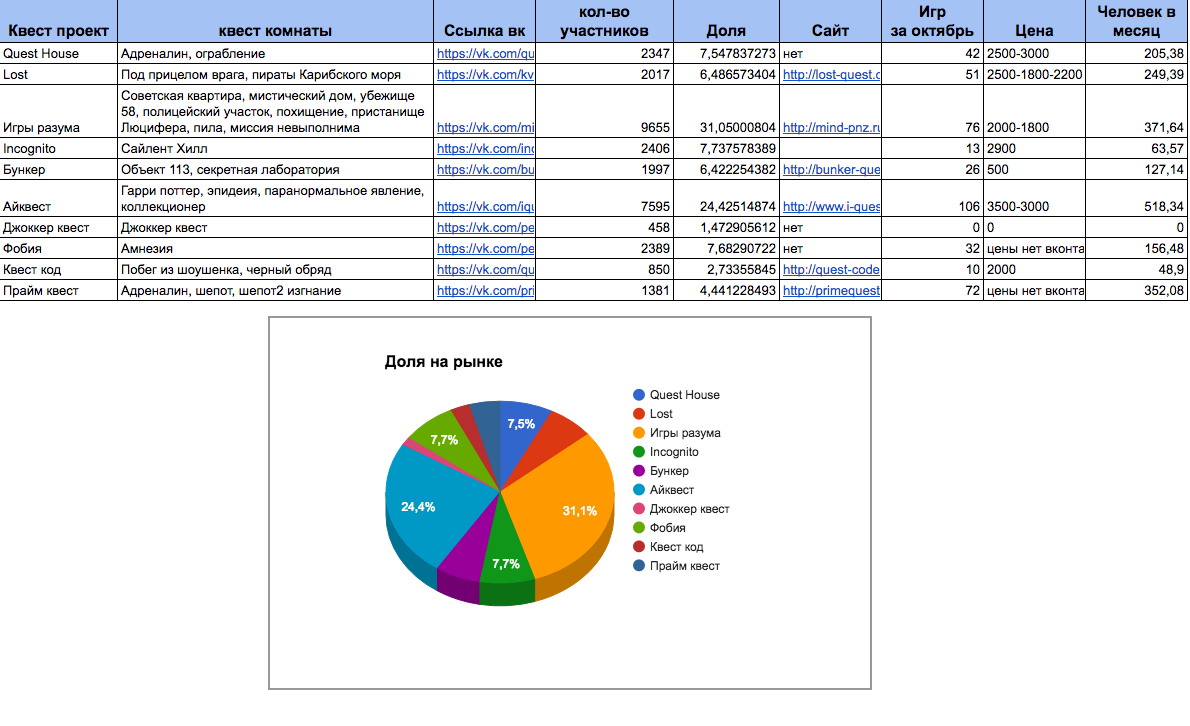
Task: Click the Quest House project cell
Action: click(58, 54)
